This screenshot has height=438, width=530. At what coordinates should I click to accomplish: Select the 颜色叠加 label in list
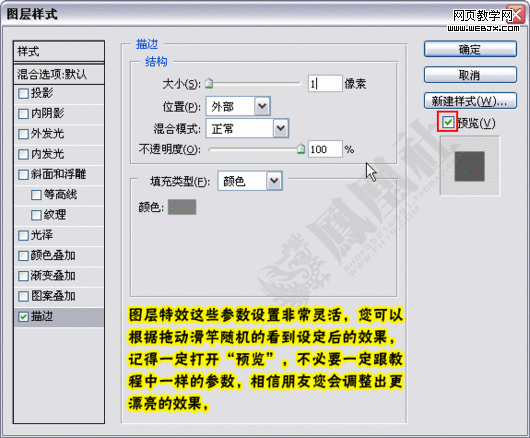point(53,255)
